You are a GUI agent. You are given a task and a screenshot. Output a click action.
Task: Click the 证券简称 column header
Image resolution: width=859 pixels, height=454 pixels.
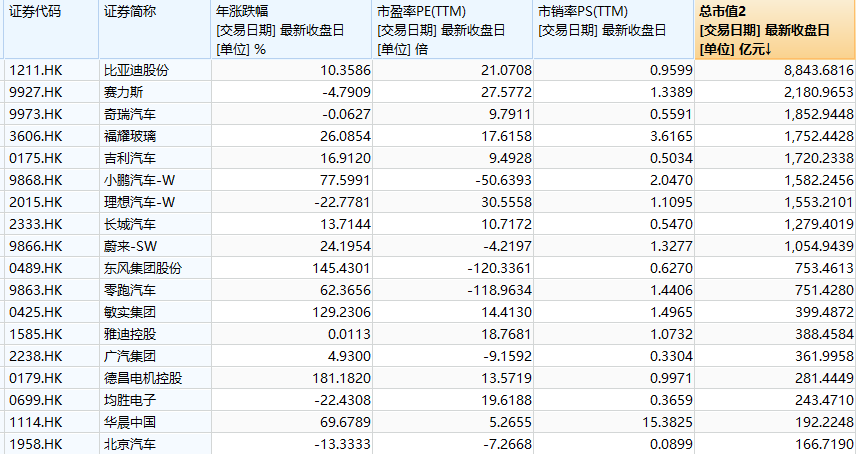point(154,30)
